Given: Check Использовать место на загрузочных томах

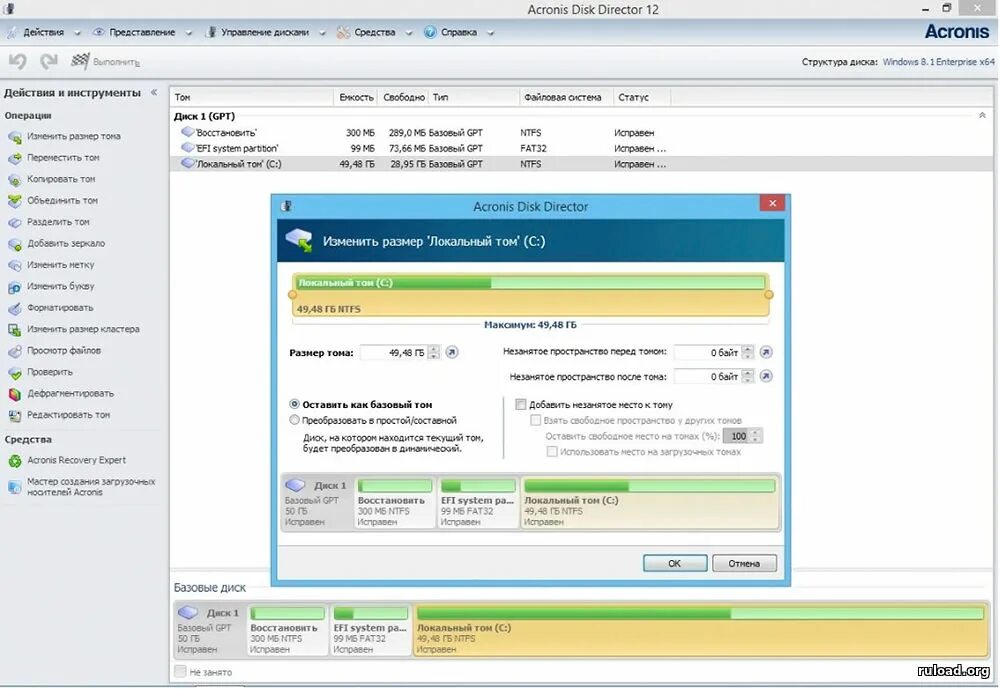Looking at the screenshot, I should coord(552,452).
